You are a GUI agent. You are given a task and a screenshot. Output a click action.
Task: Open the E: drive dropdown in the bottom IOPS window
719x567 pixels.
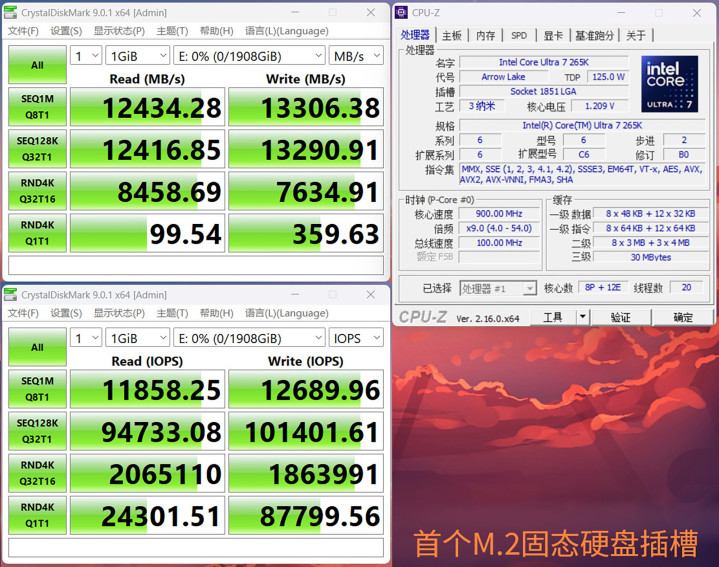click(x=249, y=338)
